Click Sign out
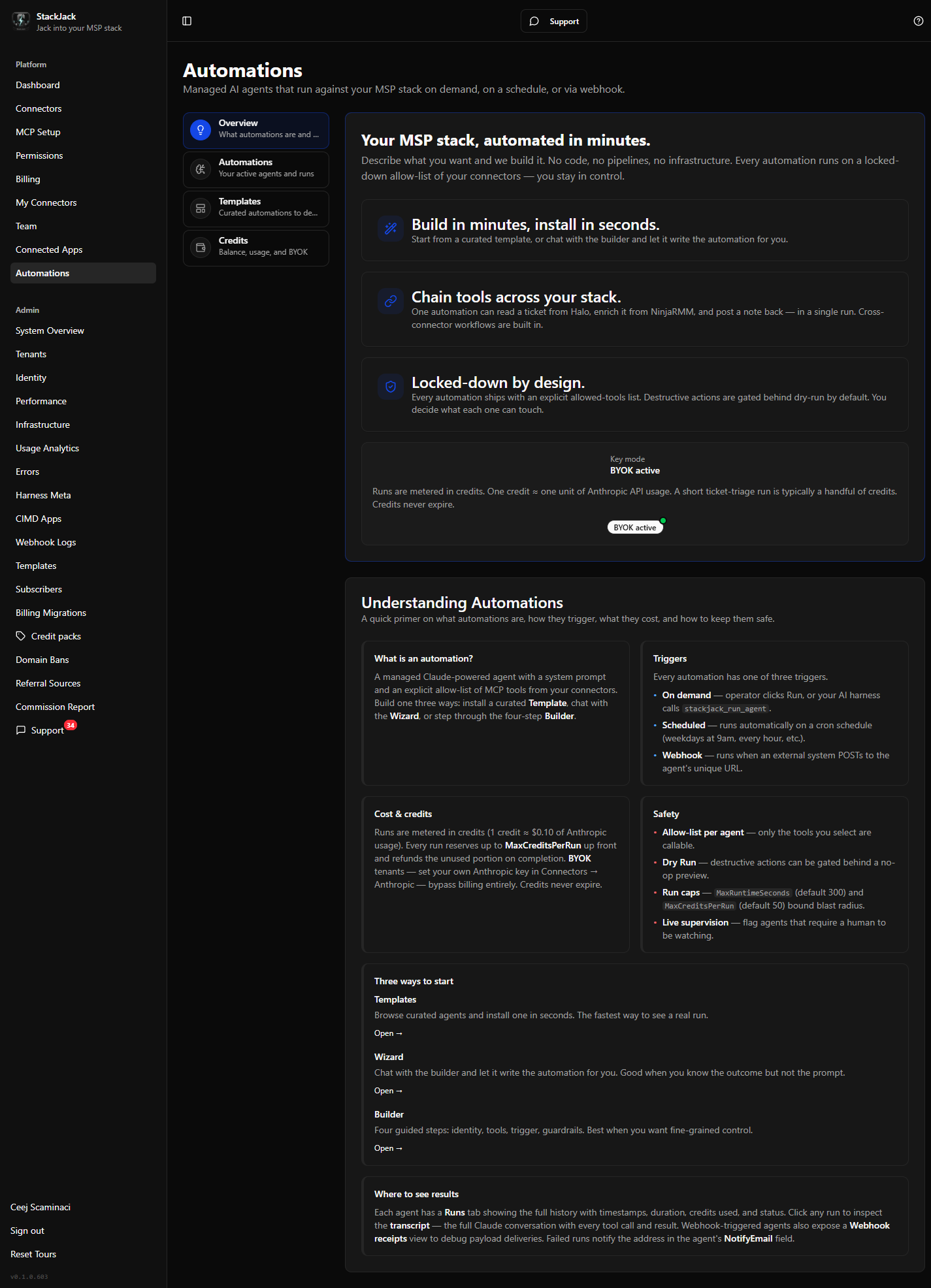Image resolution: width=931 pixels, height=1288 pixels. tap(27, 1231)
